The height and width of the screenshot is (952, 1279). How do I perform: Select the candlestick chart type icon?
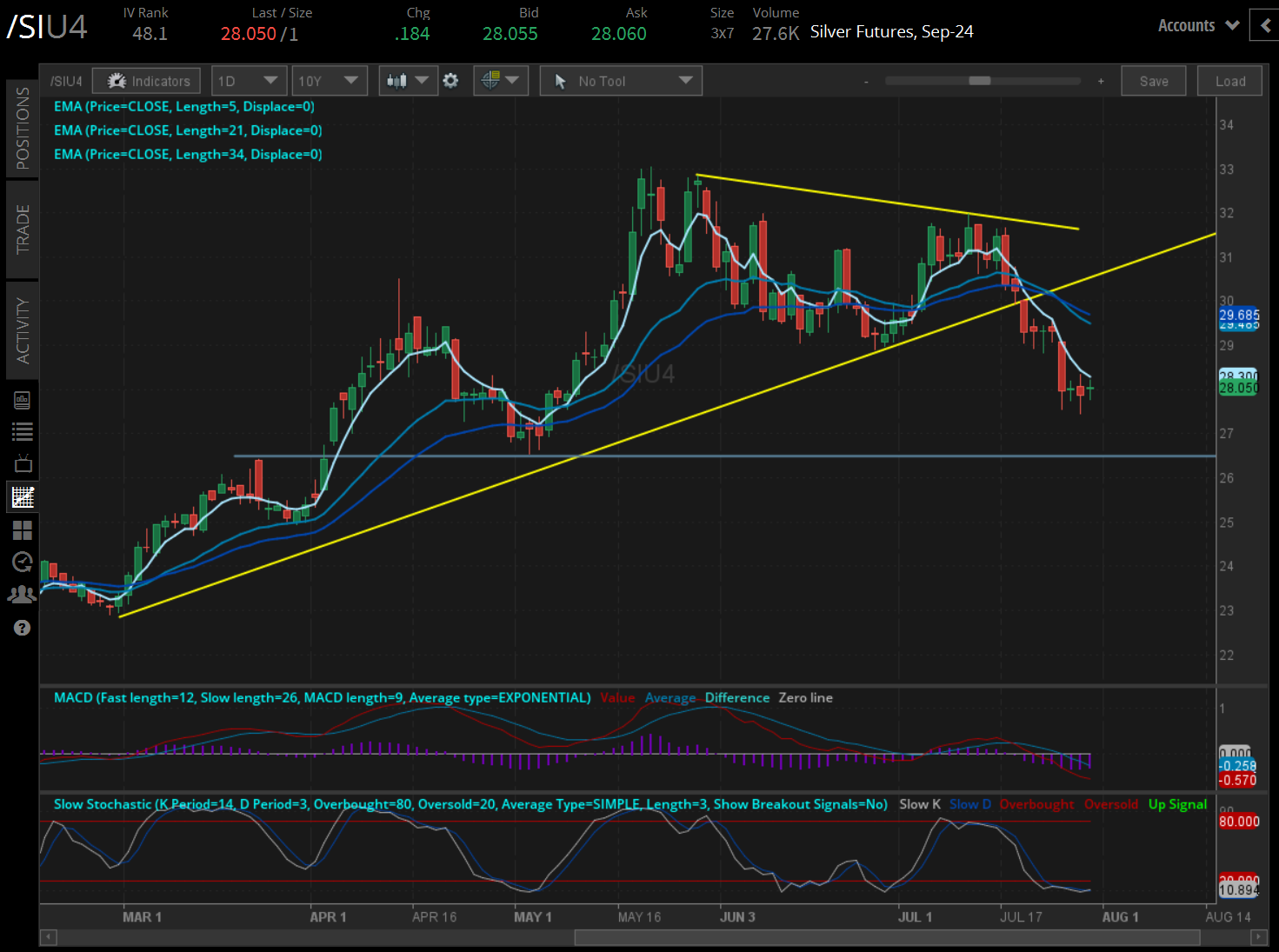(x=401, y=80)
